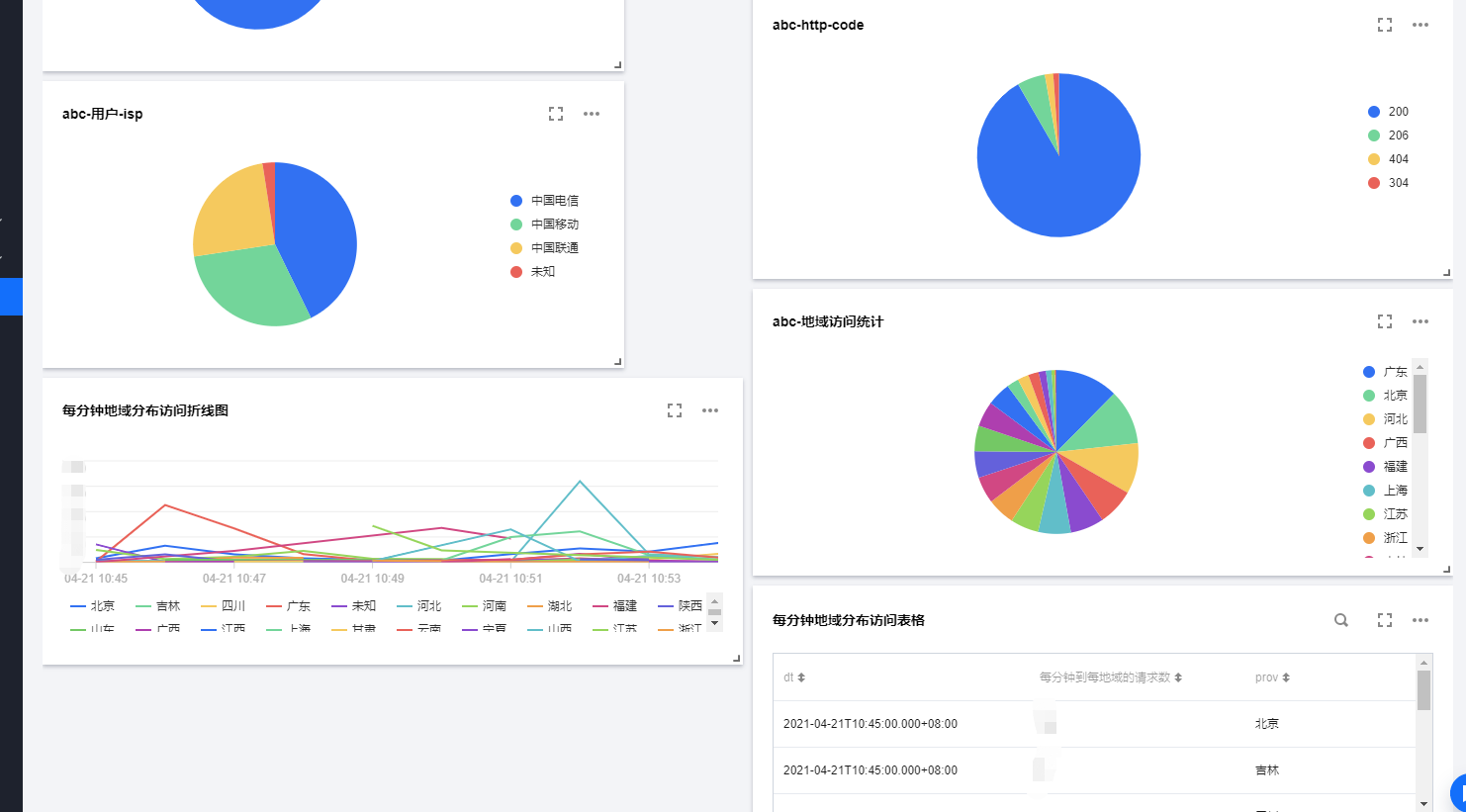The width and height of the screenshot is (1466, 812).
Task: Toggle 上海 legend in 地域访问统计 pie chart
Action: [1385, 491]
